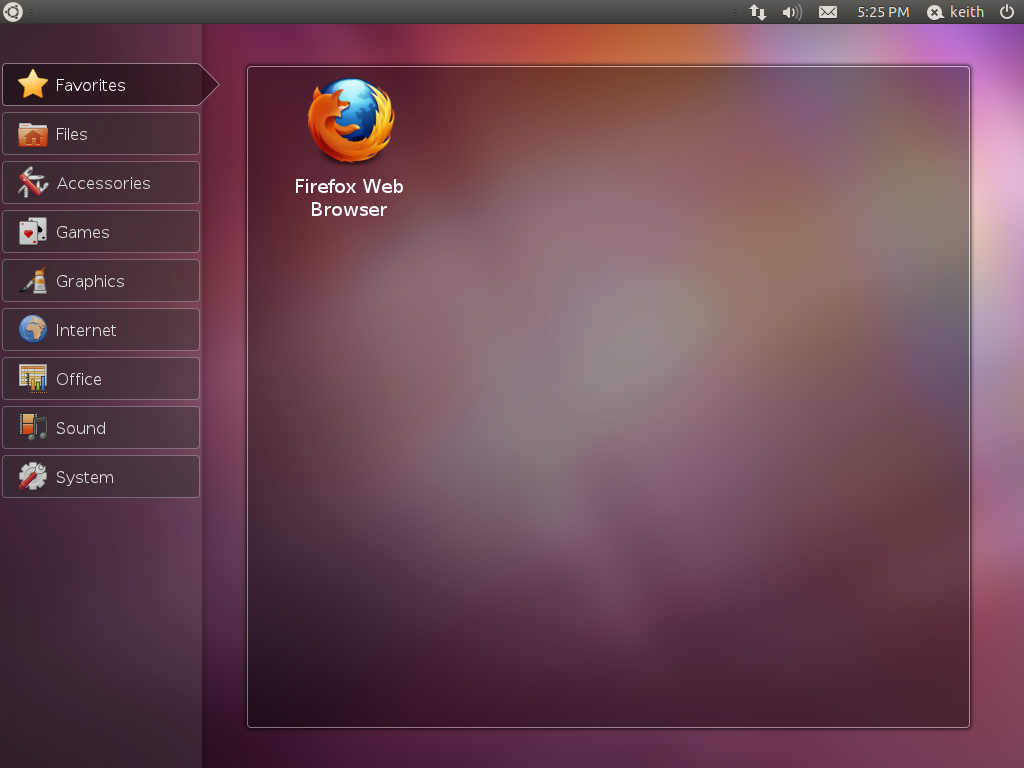Screen dimensions: 1024x768
Task: Open the messaging menu envelope icon
Action: (827, 12)
